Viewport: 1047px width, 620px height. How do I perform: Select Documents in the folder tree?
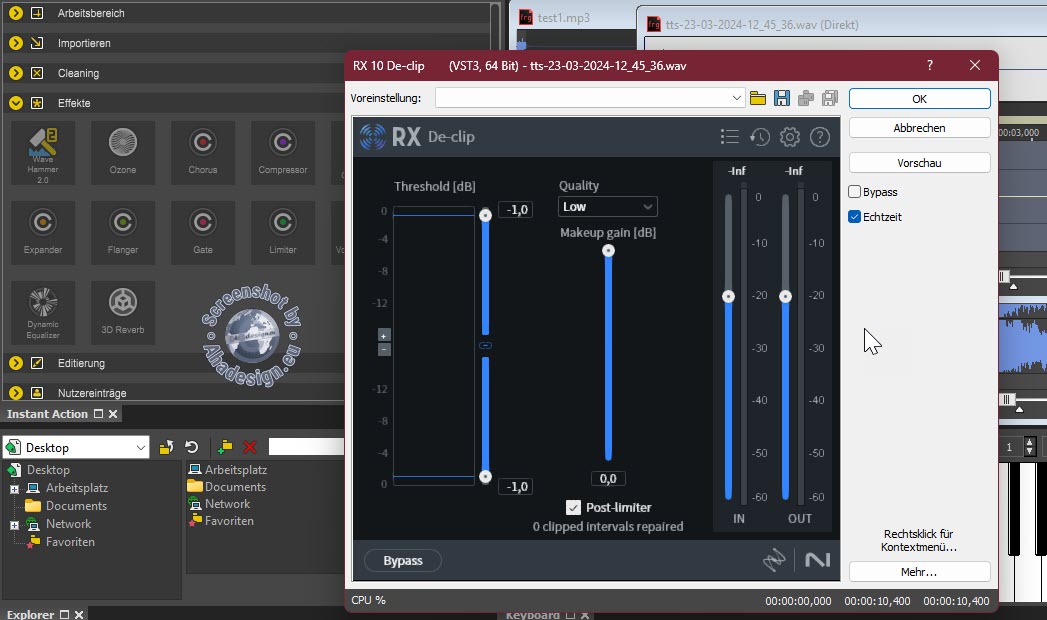point(76,506)
